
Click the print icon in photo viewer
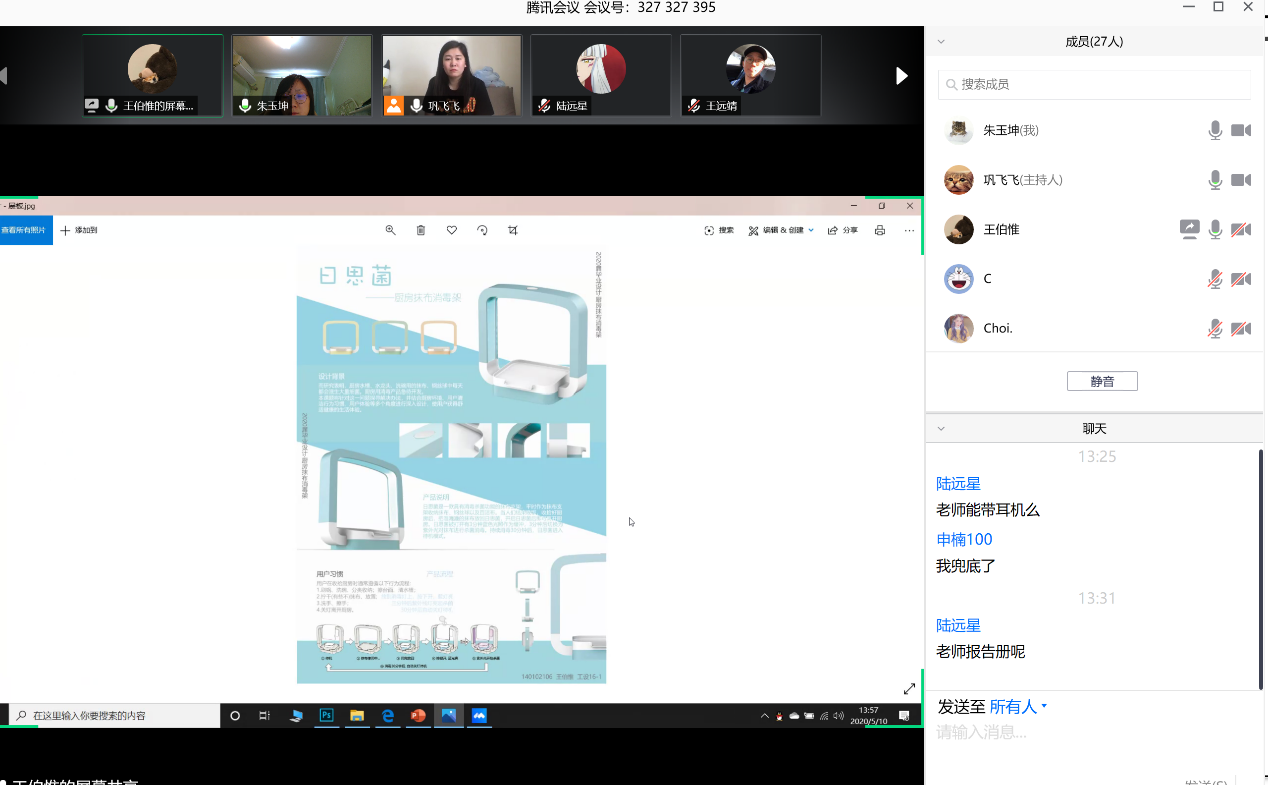pos(880,230)
